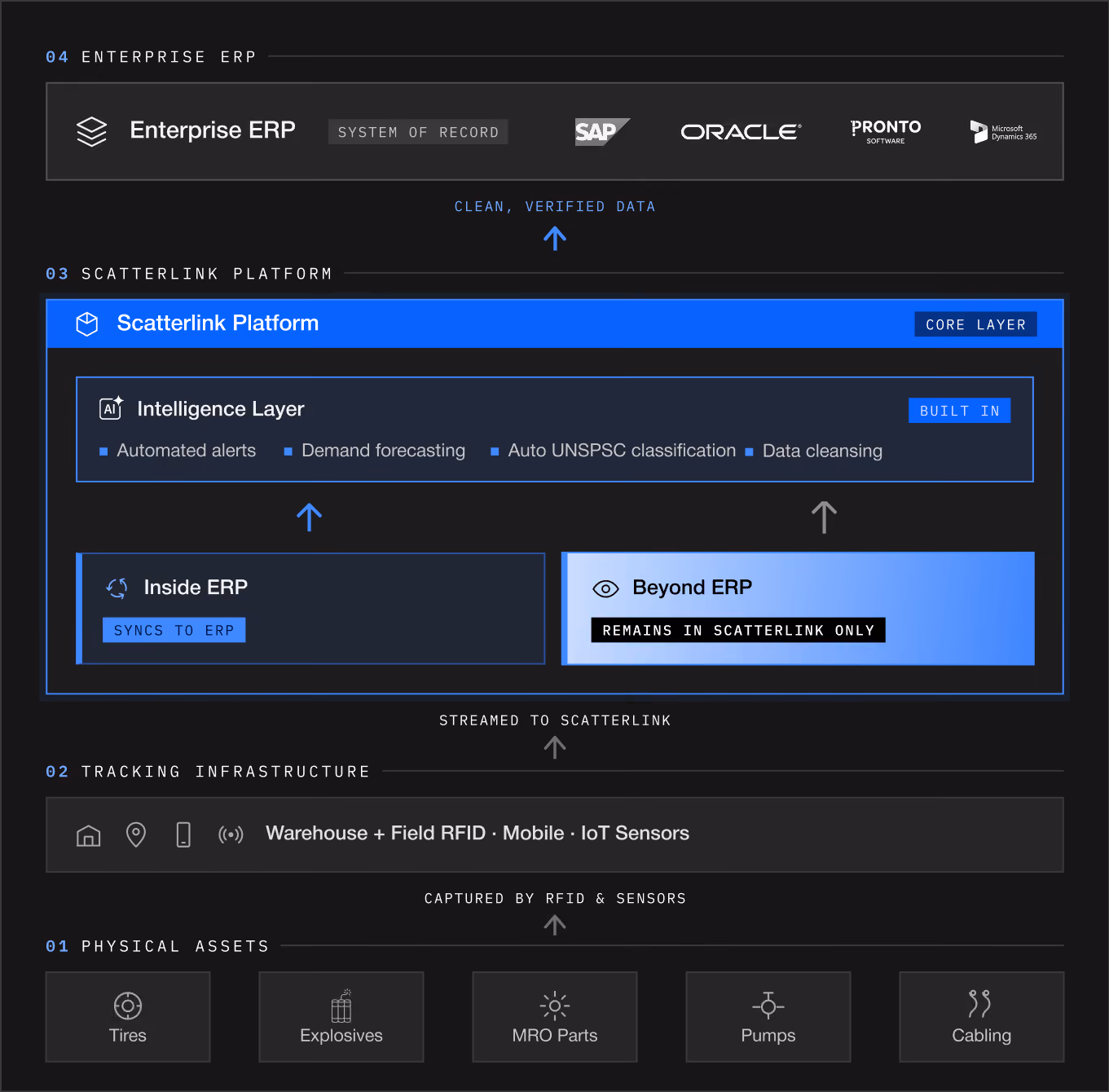This screenshot has height=1092, width=1109.
Task: Click the SYSTEM OF RECORD badge
Action: click(418, 132)
